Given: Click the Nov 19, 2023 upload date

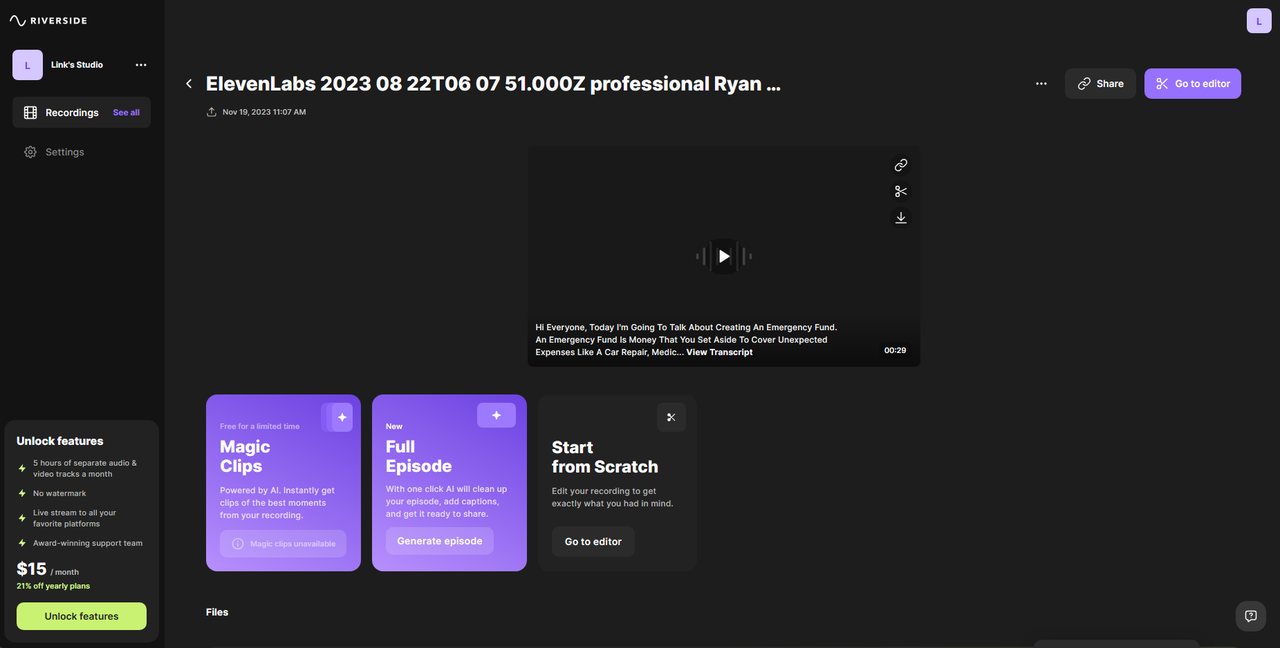Looking at the screenshot, I should click(x=264, y=112).
